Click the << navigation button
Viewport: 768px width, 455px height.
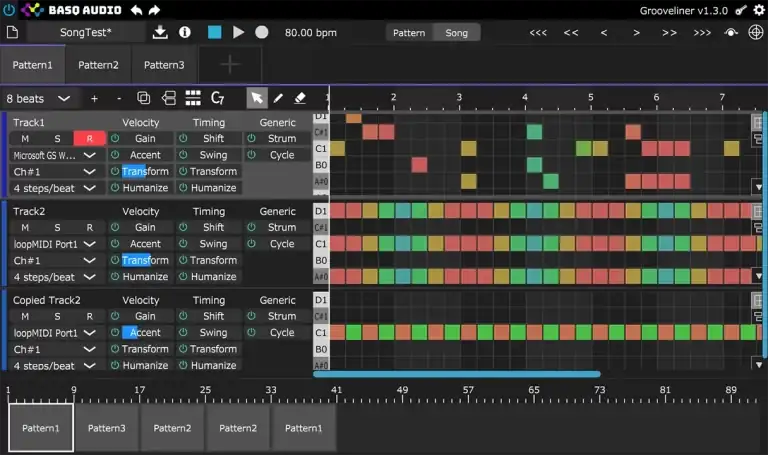coord(571,33)
